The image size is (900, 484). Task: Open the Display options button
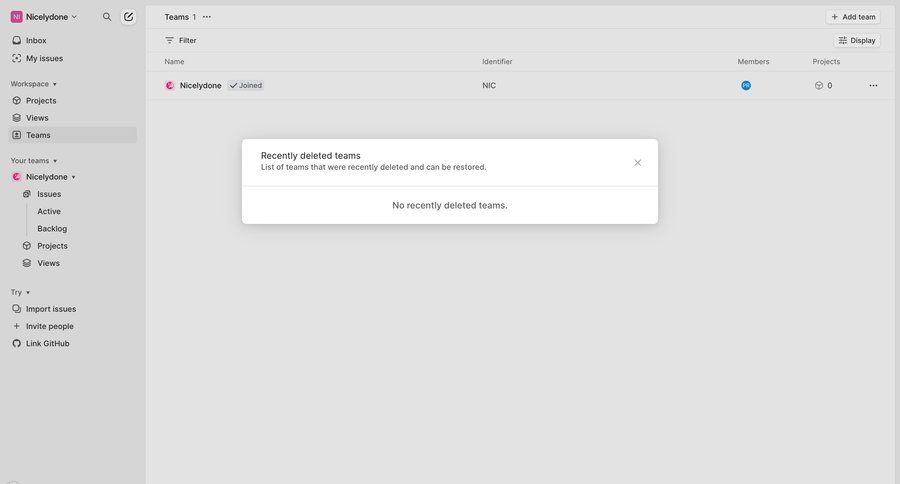(857, 41)
